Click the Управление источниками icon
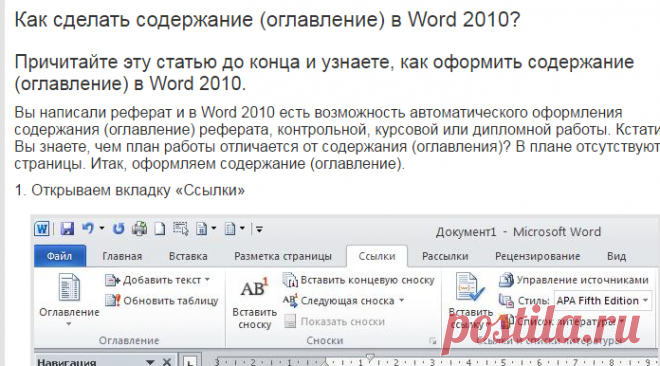 (x=506, y=280)
